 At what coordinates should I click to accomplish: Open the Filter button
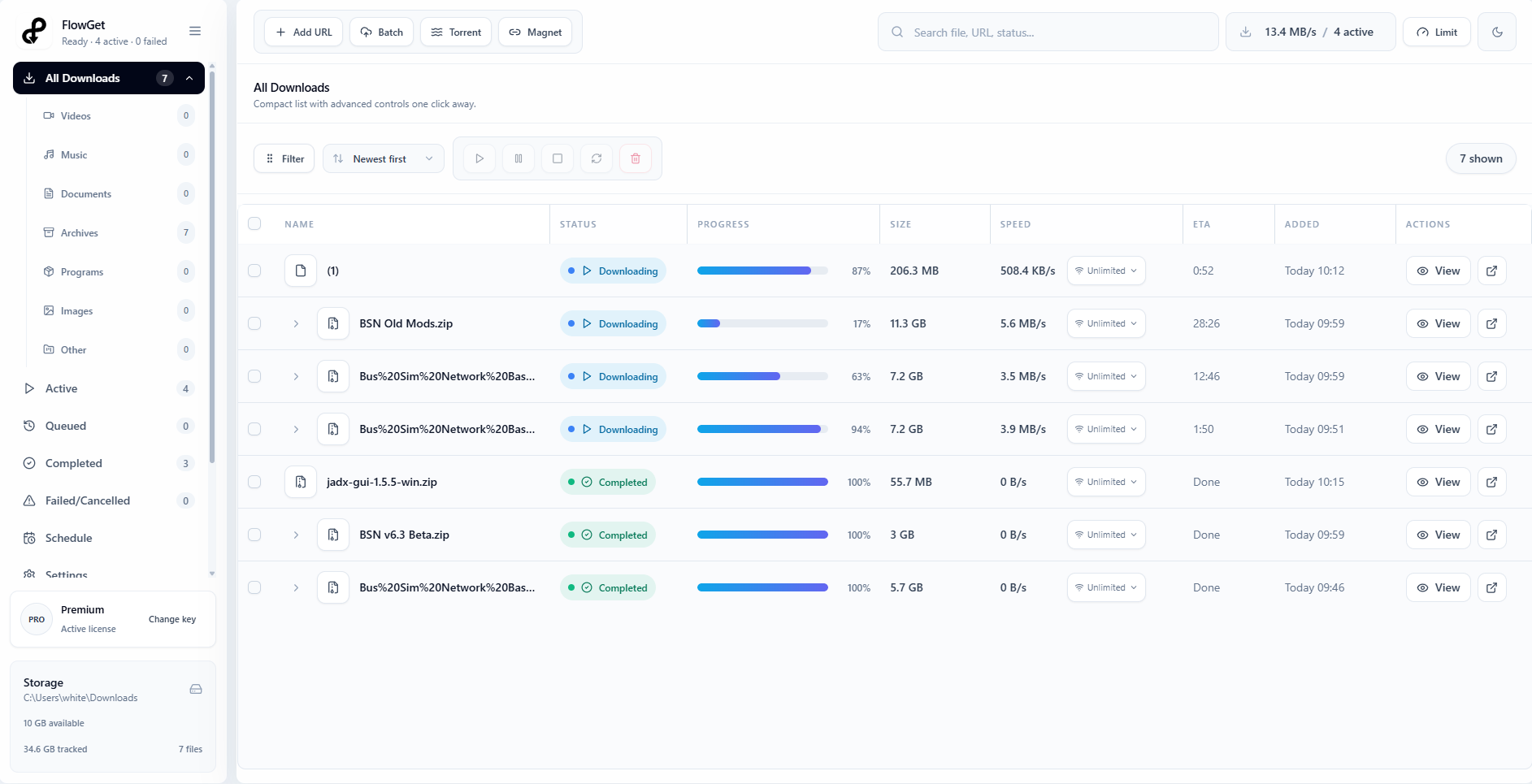(284, 158)
